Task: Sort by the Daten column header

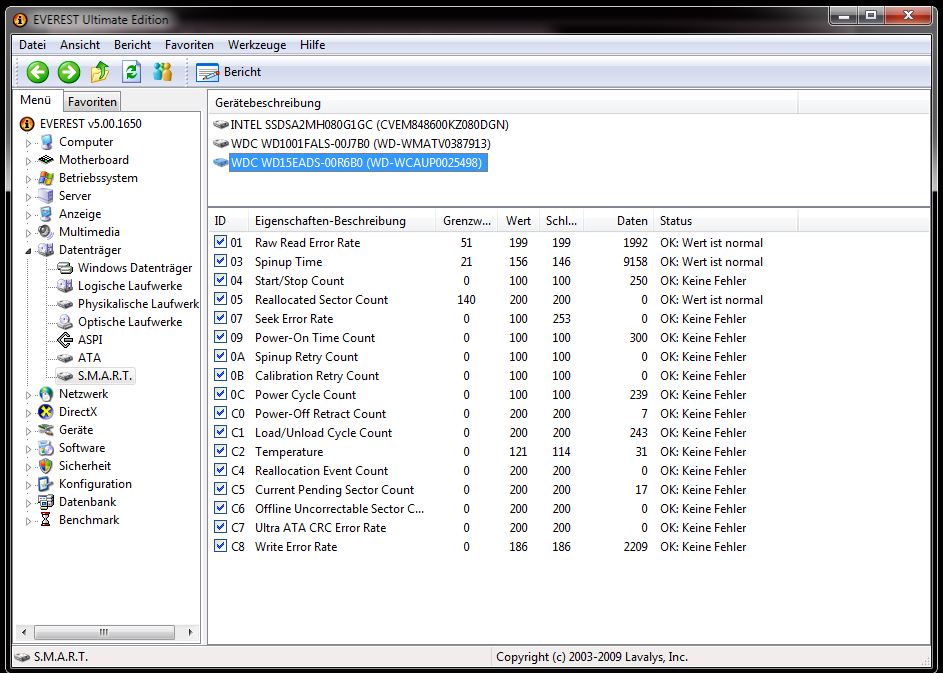Action: [x=618, y=221]
